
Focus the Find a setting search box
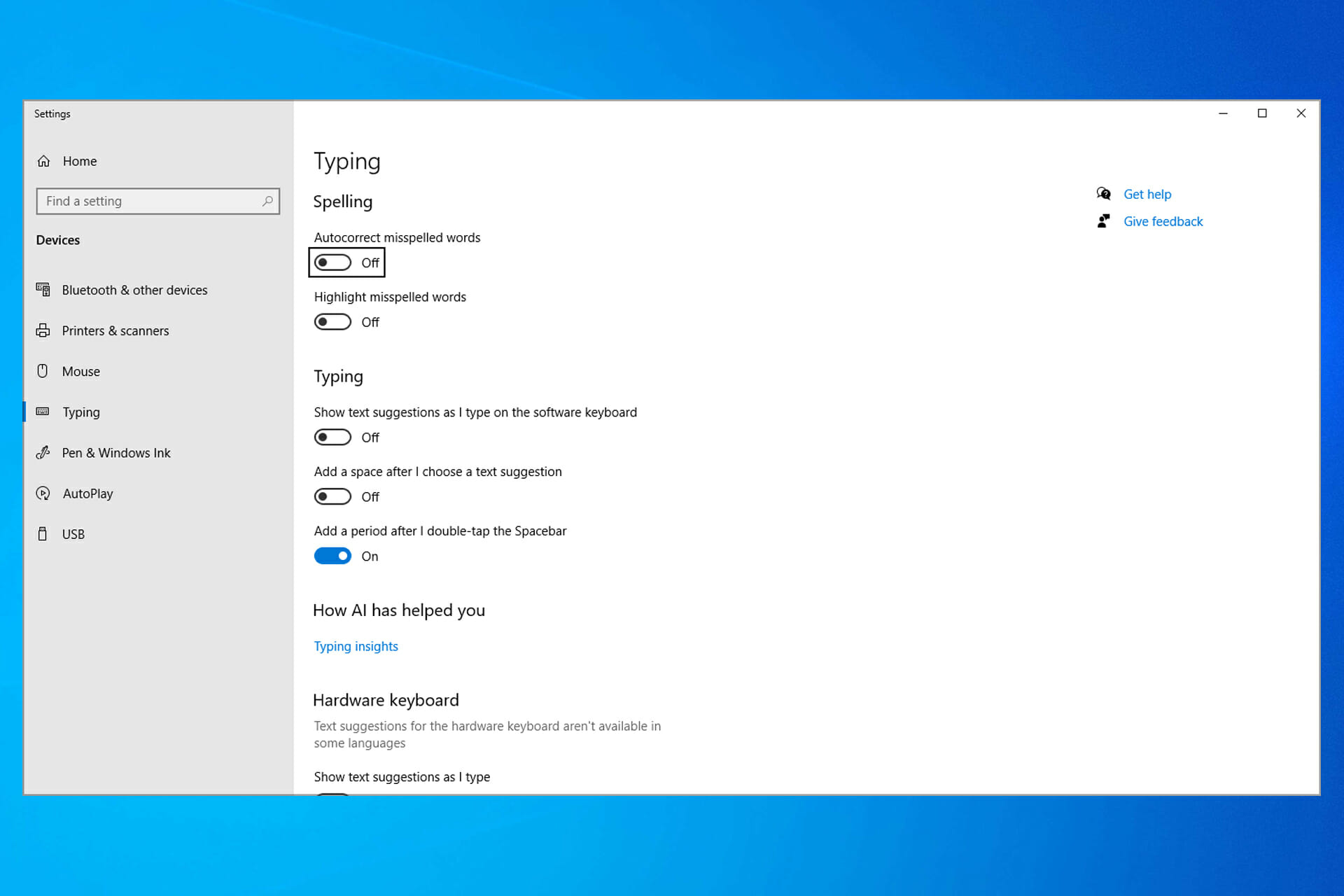[158, 201]
